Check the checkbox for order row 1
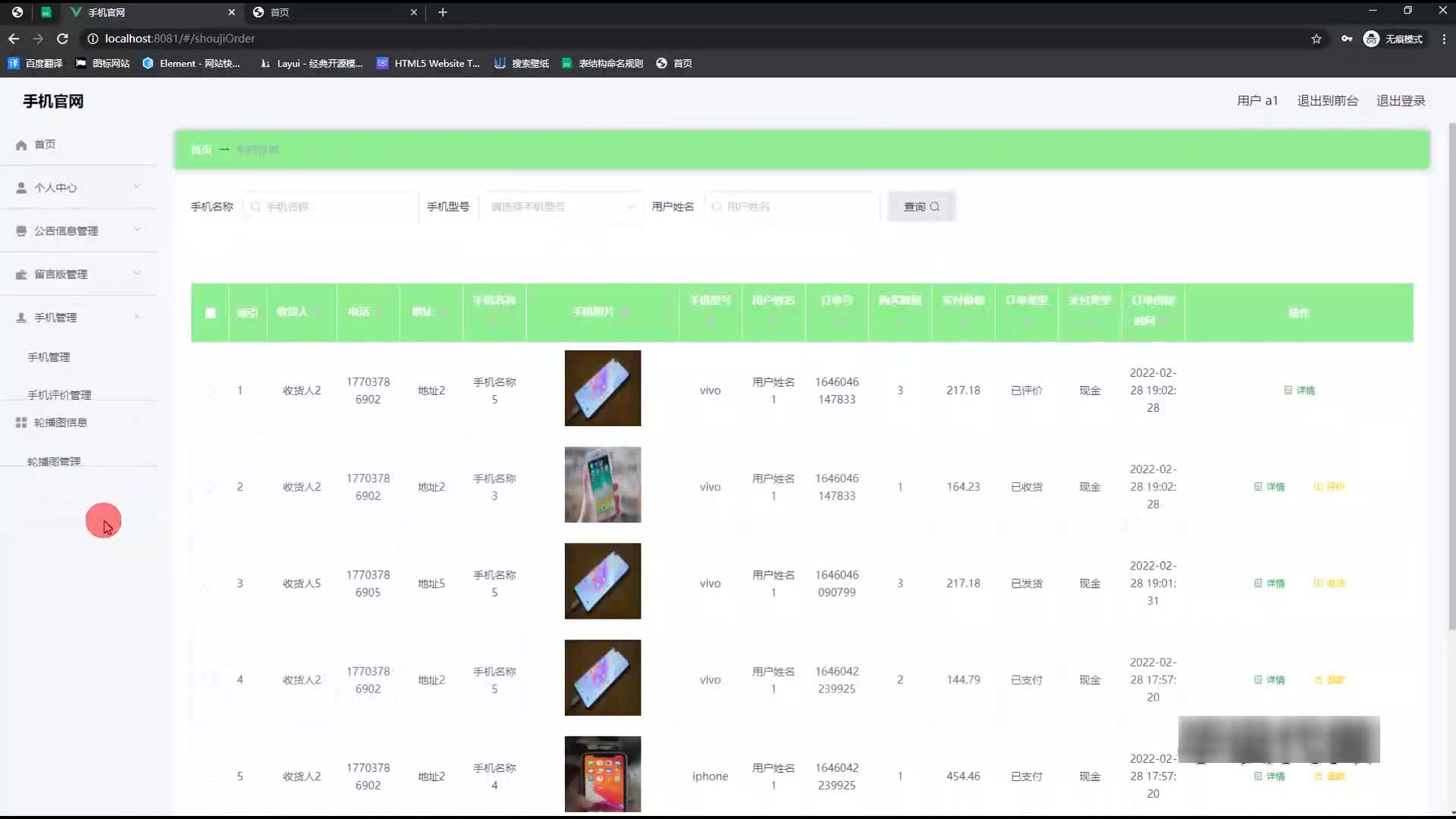The image size is (1456, 819). (209, 391)
